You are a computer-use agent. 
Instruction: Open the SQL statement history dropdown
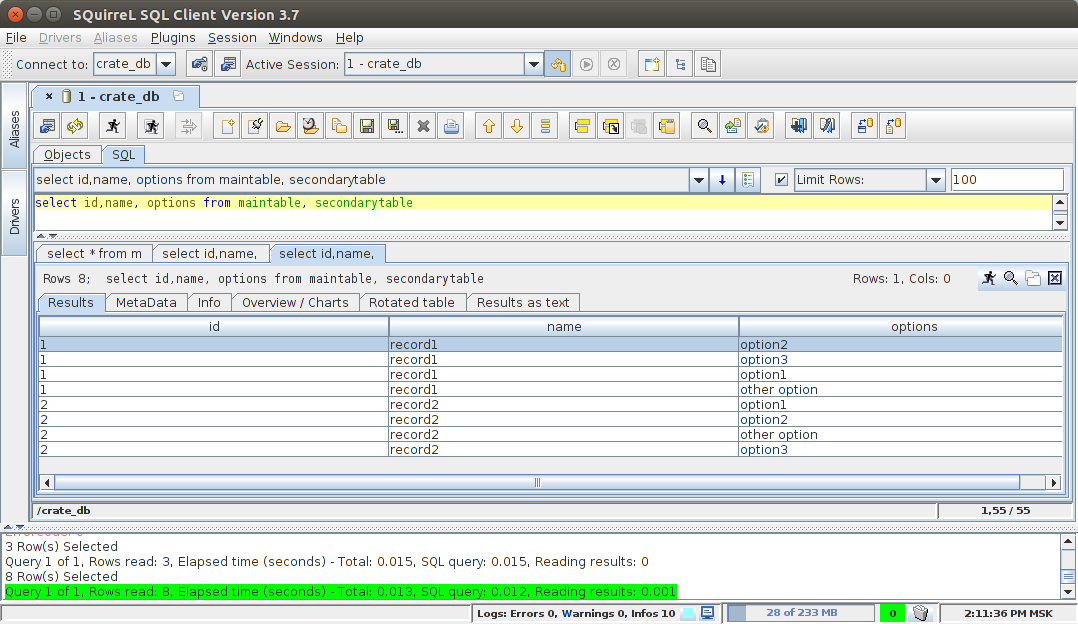click(x=699, y=180)
